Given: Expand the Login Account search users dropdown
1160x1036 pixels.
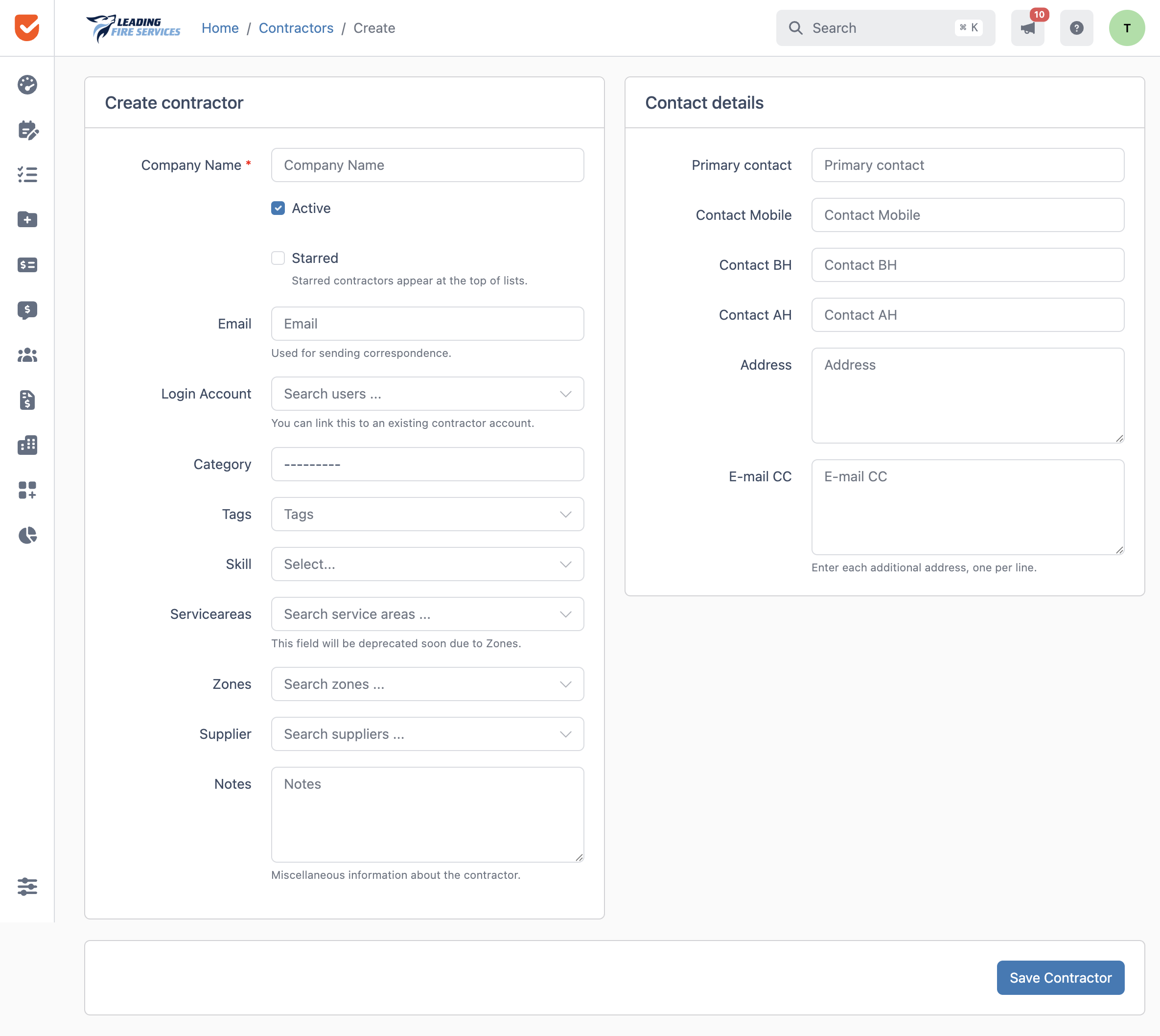Looking at the screenshot, I should point(427,394).
